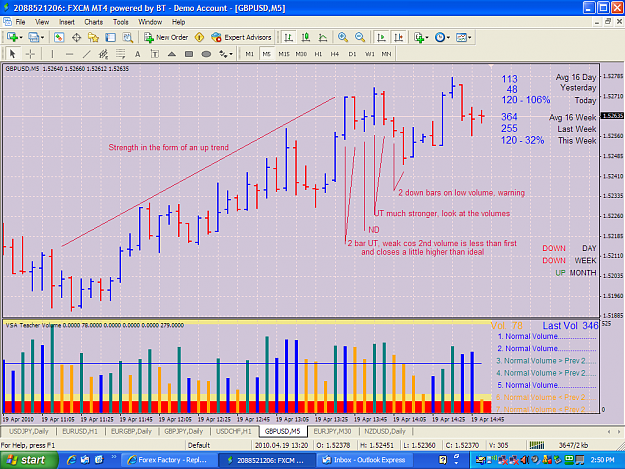Open the Market Watch panel icon
Screen dimensions: 625x469
(59, 37)
